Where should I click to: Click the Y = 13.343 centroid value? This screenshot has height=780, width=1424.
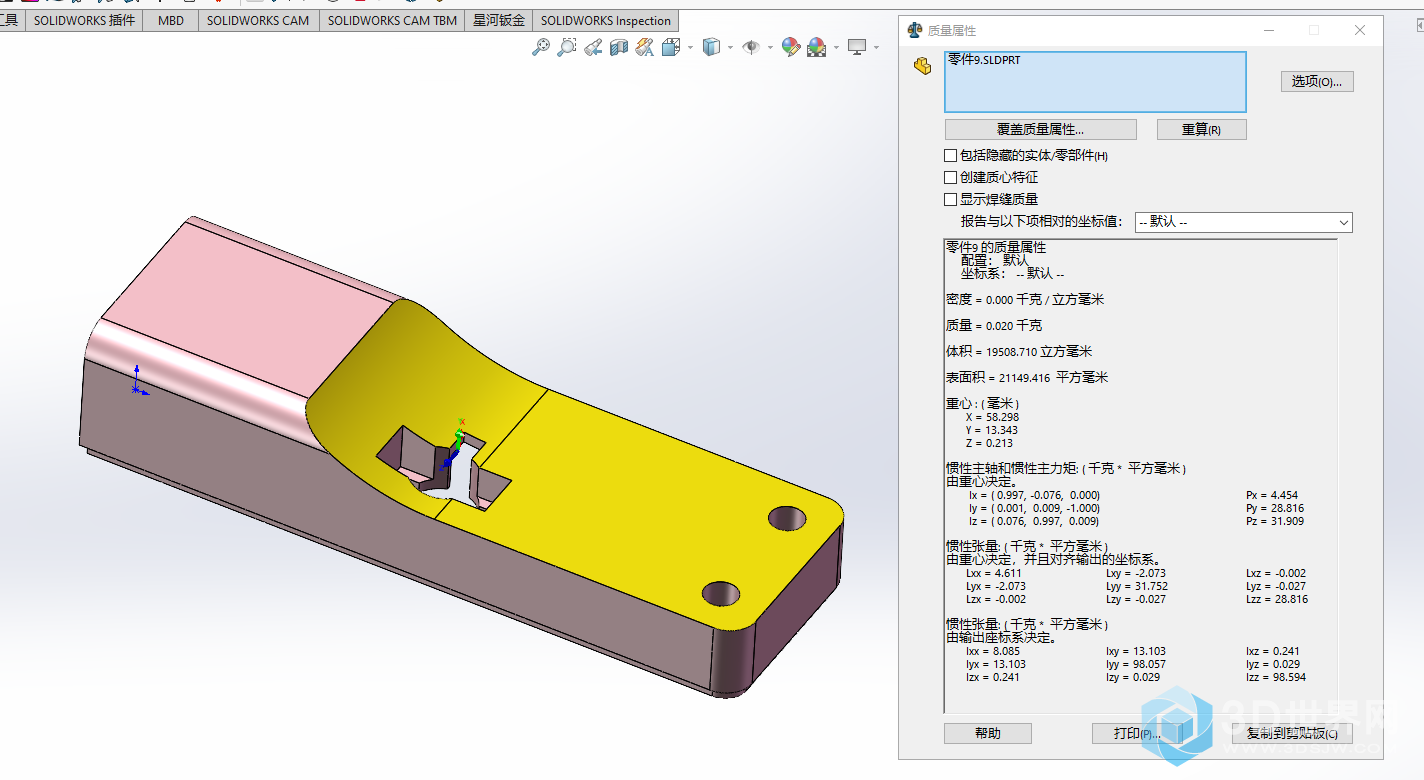992,430
